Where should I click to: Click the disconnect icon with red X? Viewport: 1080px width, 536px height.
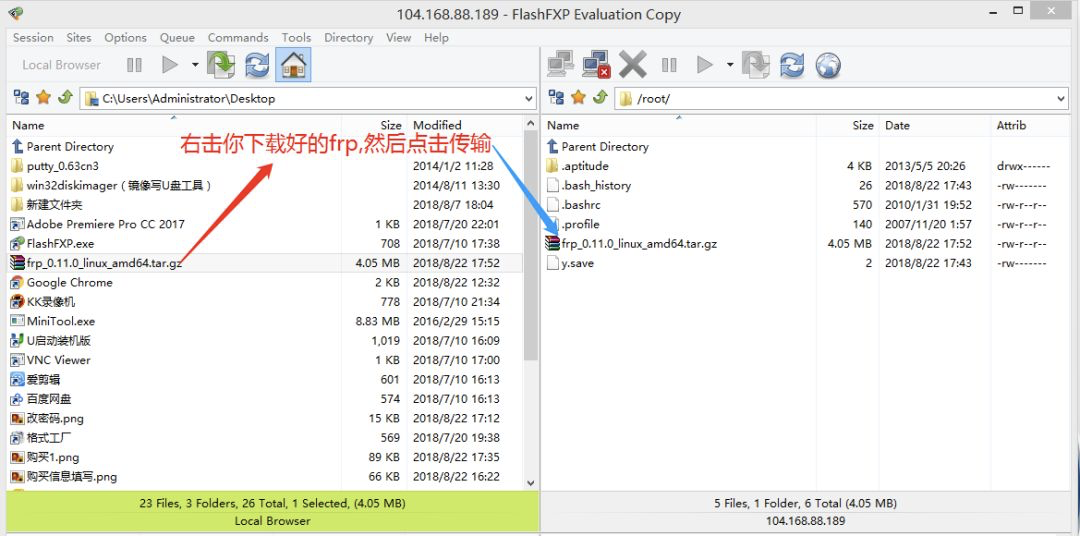coord(596,65)
